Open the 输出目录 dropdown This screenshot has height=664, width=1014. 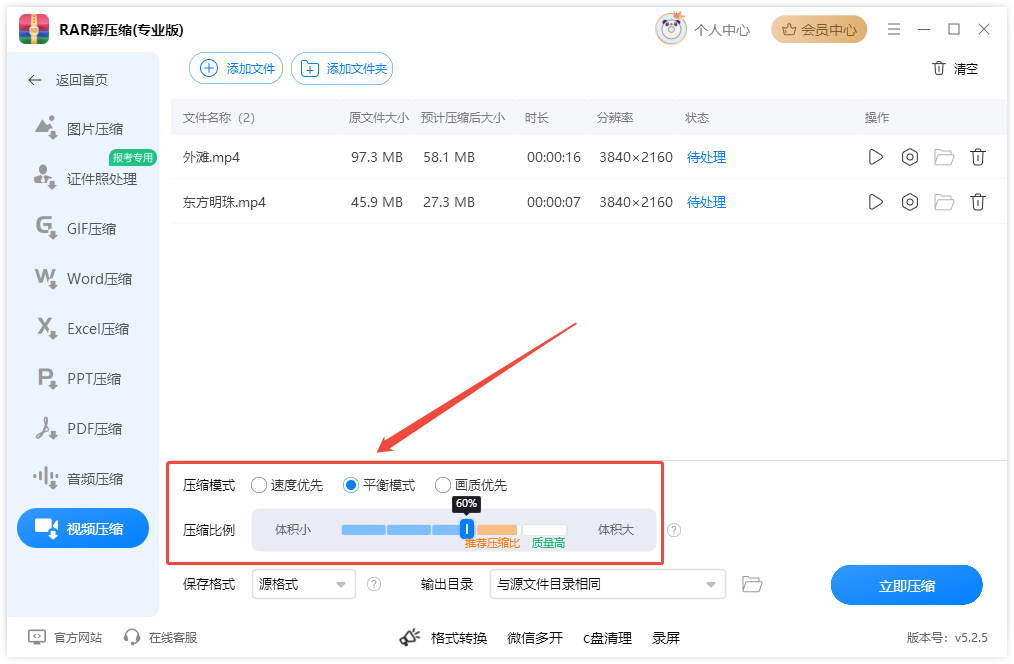click(607, 584)
